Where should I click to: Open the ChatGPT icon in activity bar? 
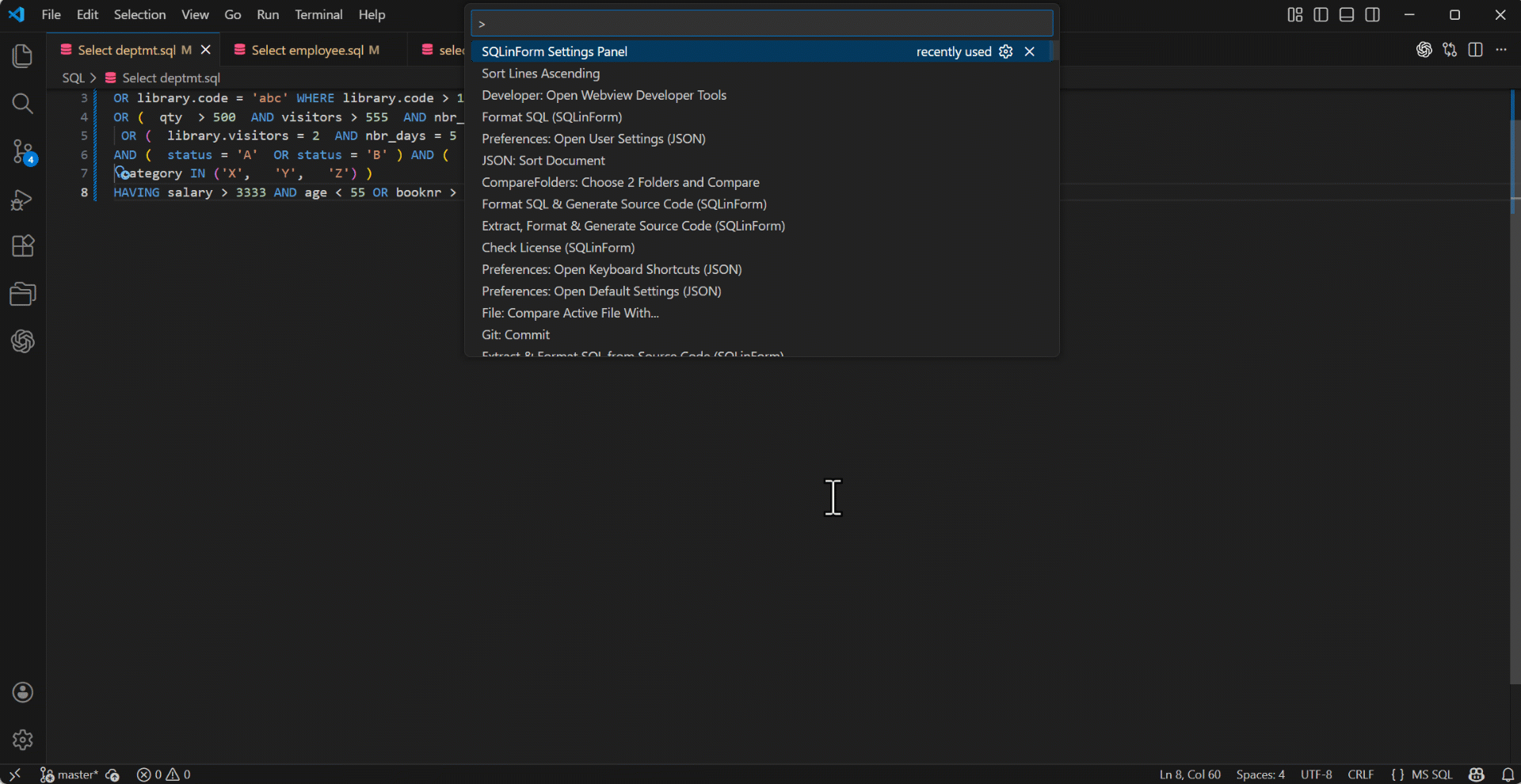tap(22, 341)
